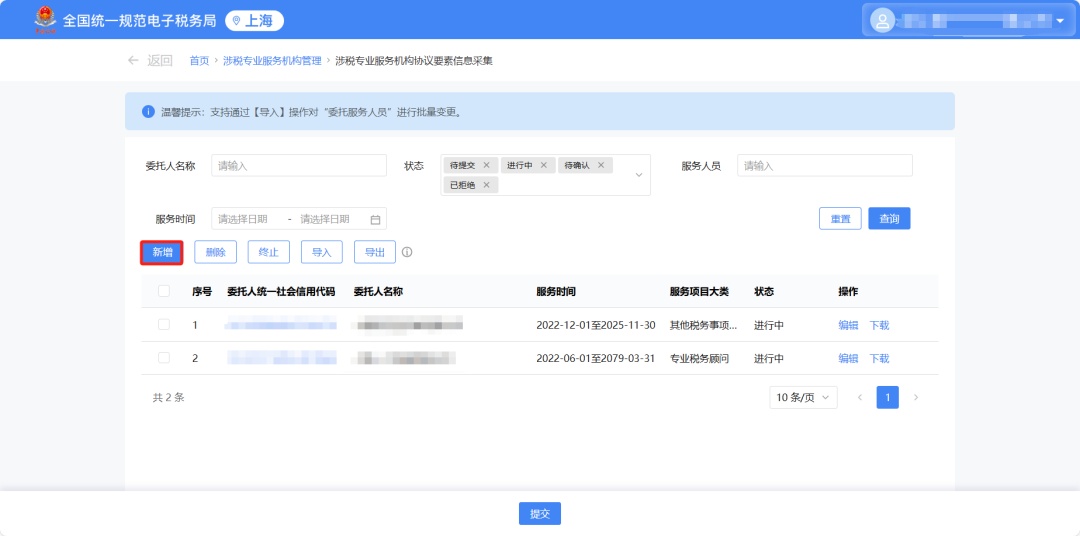Remove the 已拒绝 status tag
This screenshot has width=1080, height=536.
[486, 185]
